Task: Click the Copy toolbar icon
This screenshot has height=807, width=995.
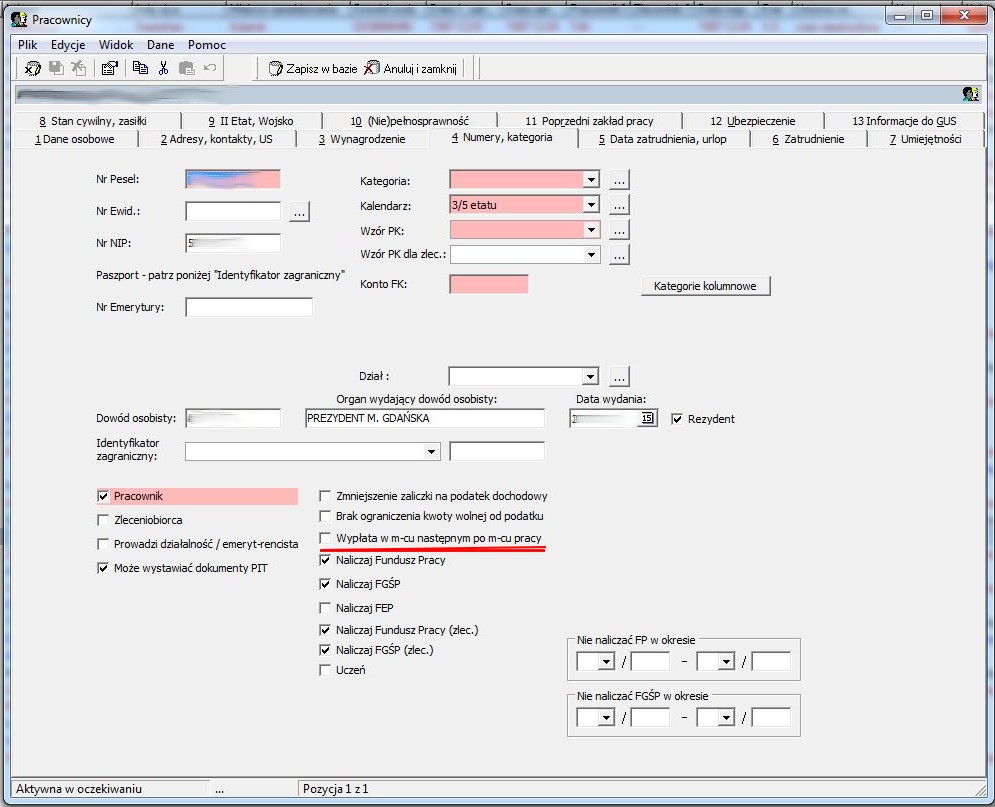Action: (140, 68)
